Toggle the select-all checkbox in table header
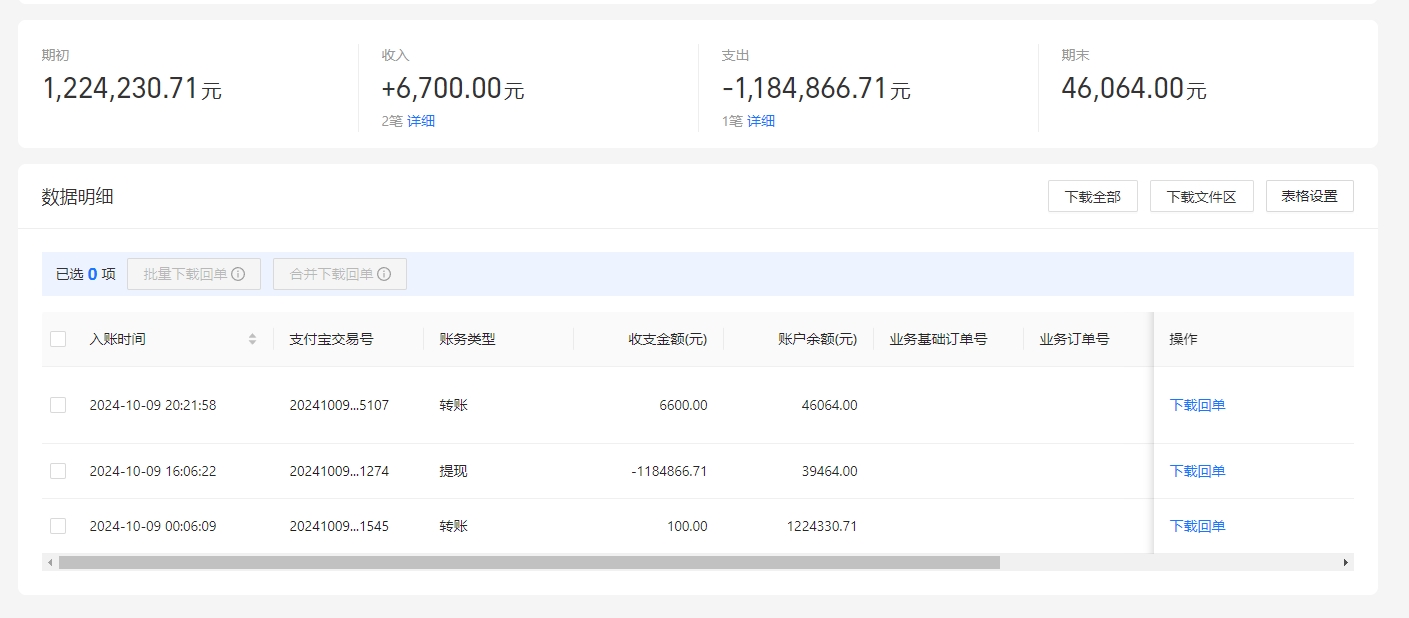The height and width of the screenshot is (618, 1409). coord(58,339)
